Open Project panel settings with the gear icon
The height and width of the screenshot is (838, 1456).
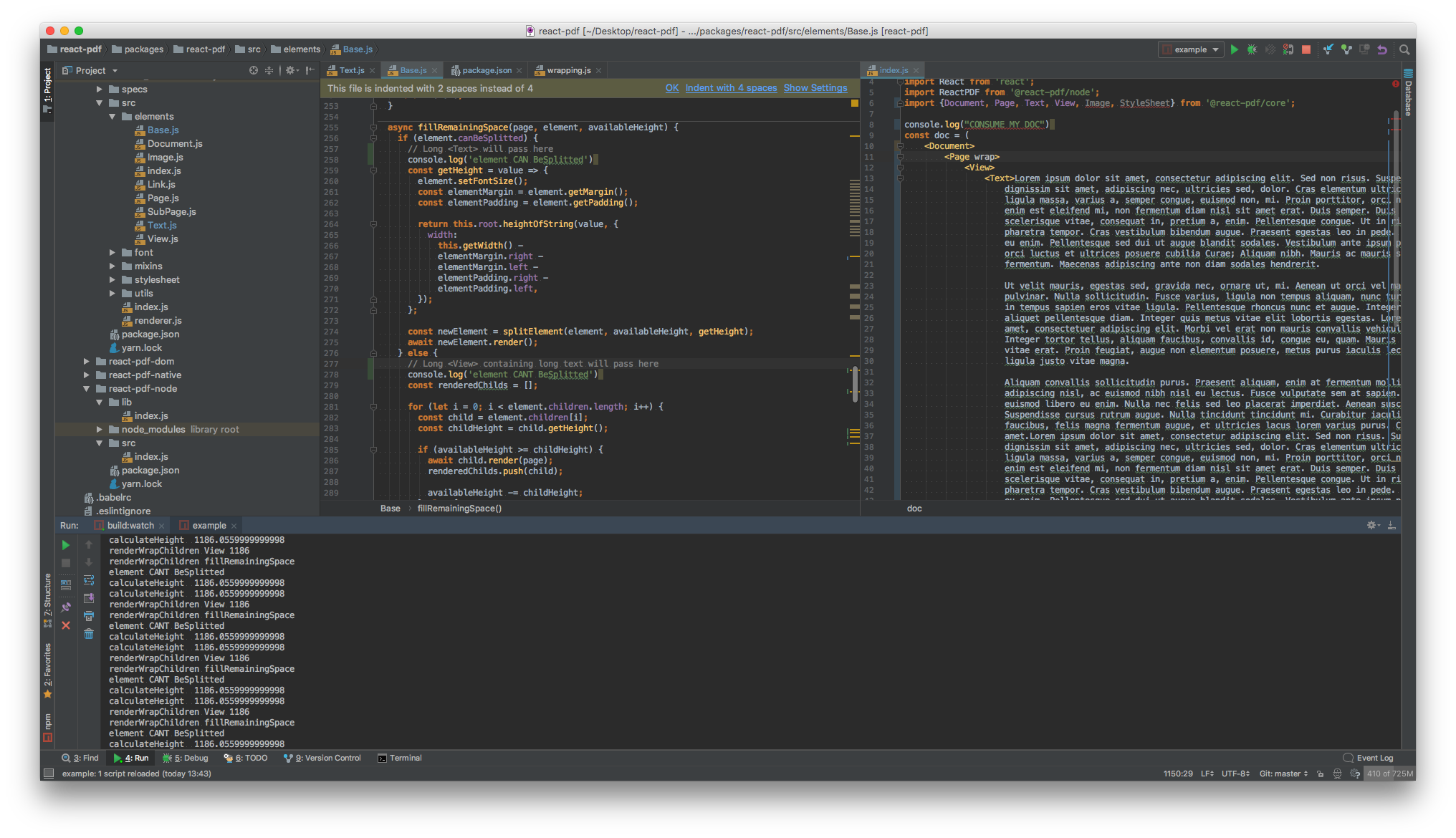pyautogui.click(x=291, y=70)
